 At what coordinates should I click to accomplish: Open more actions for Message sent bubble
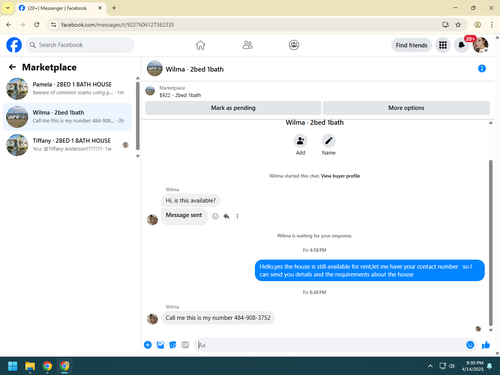tap(237, 216)
